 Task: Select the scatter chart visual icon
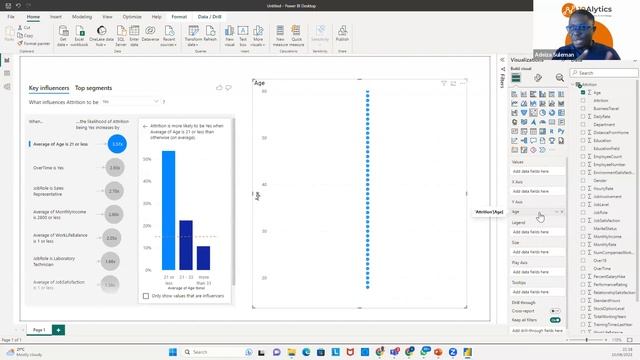coord(533,113)
